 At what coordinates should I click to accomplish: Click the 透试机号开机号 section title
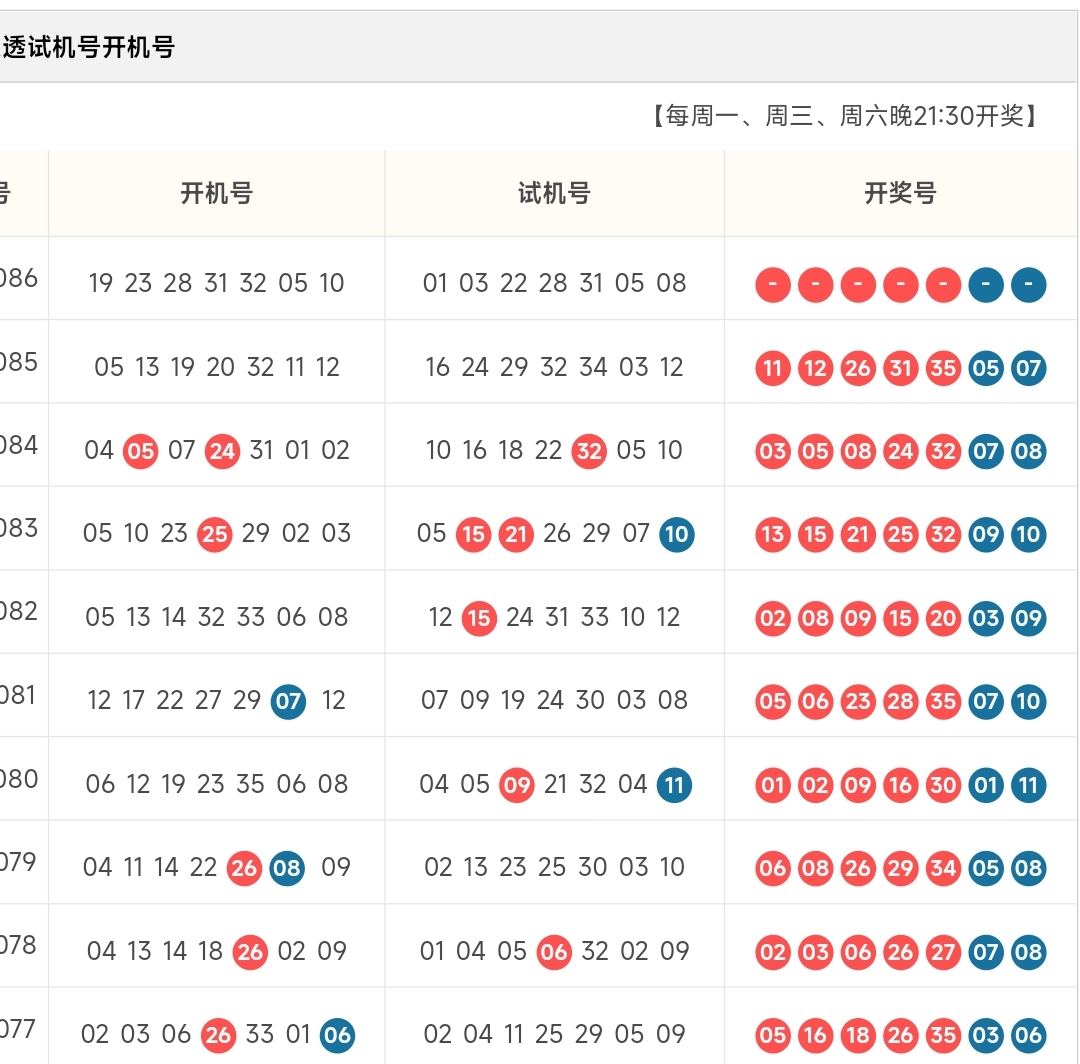[88, 48]
